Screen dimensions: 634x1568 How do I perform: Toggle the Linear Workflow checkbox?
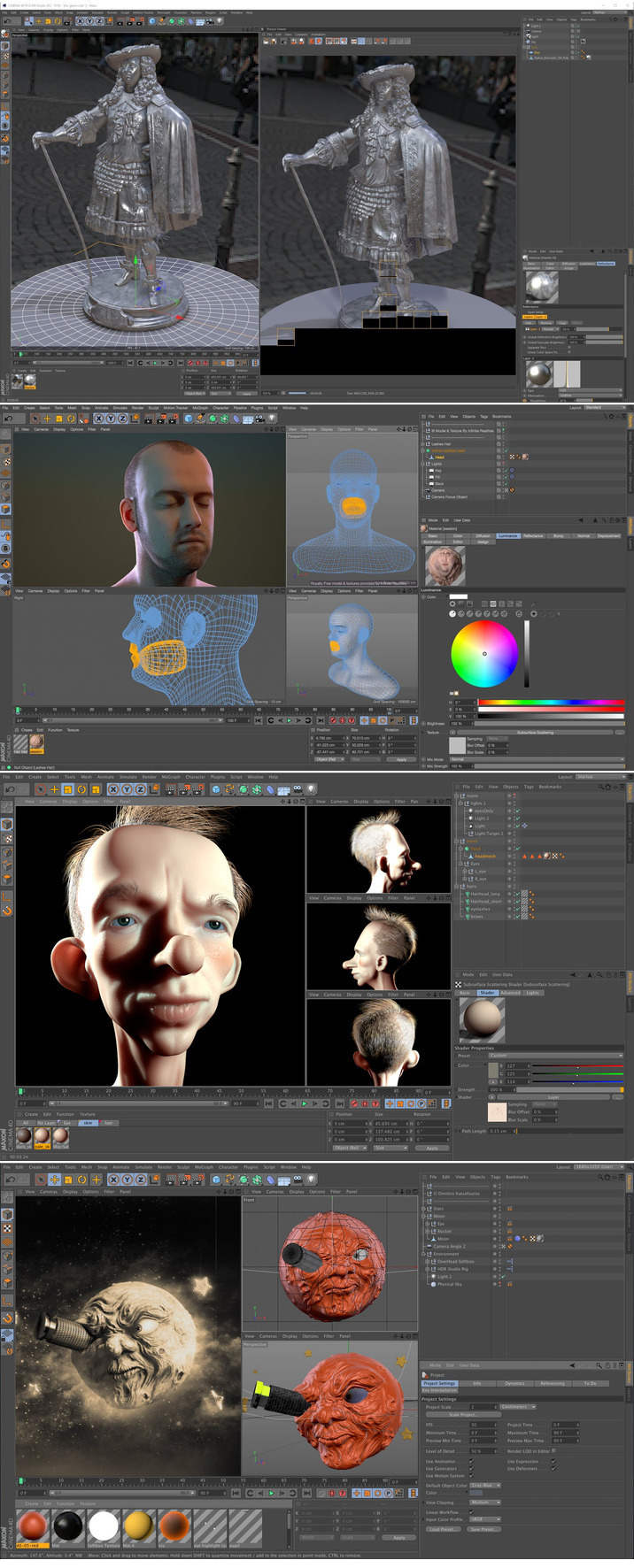point(471,1512)
